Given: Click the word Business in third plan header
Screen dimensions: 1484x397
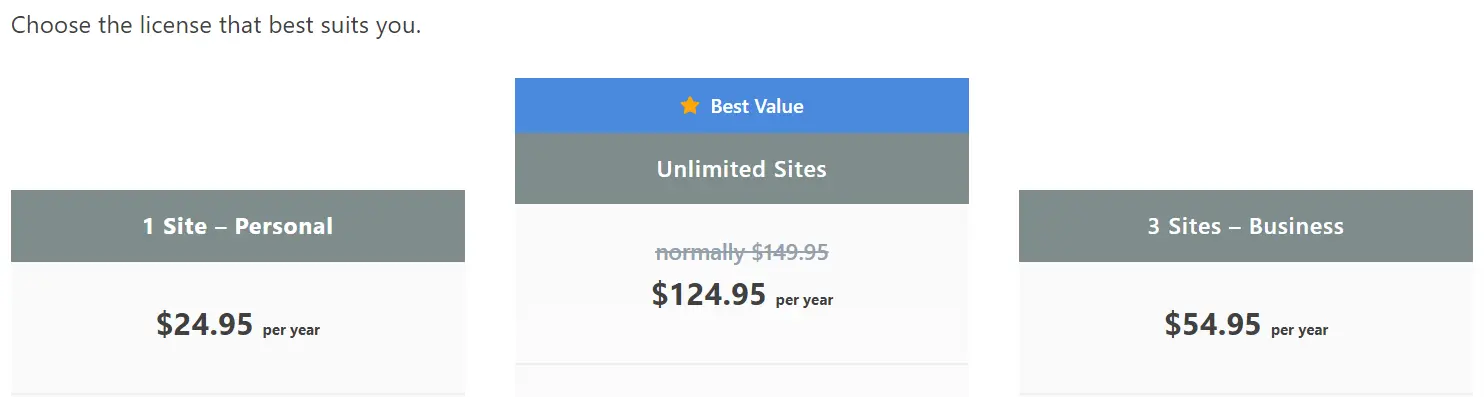Looking at the screenshot, I should pyautogui.click(x=1296, y=226).
